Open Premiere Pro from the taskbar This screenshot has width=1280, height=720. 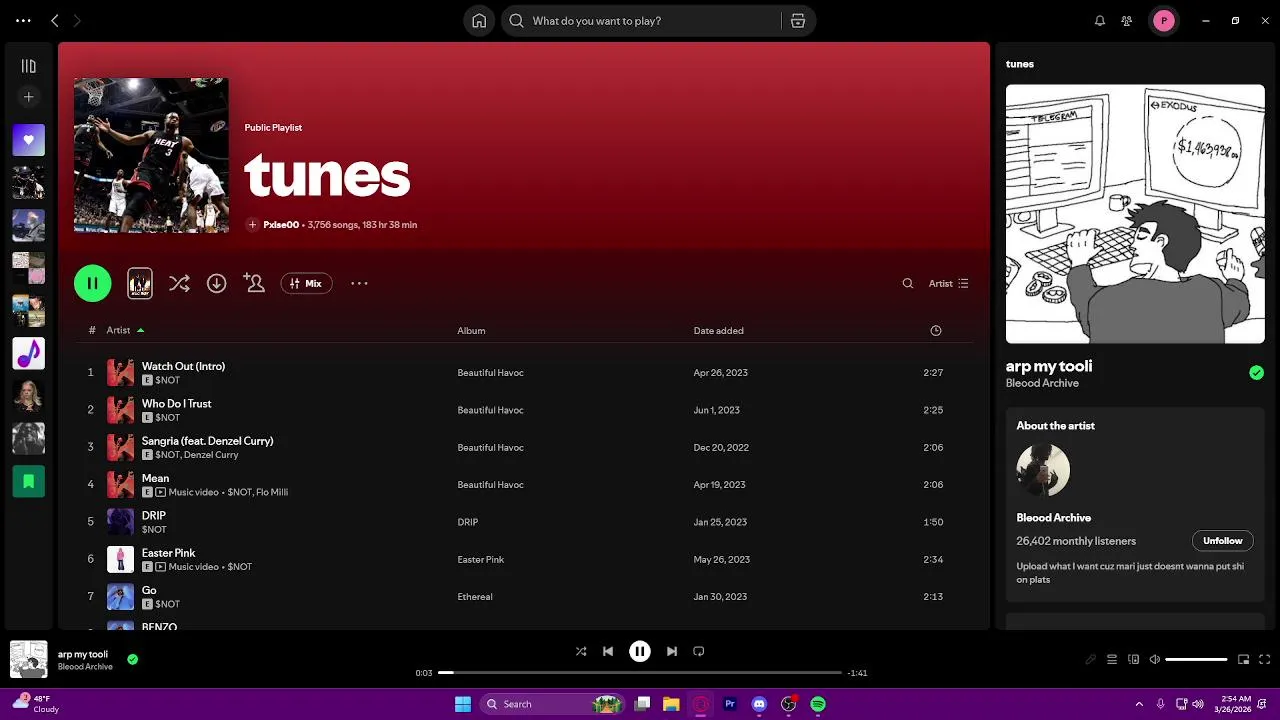(730, 704)
